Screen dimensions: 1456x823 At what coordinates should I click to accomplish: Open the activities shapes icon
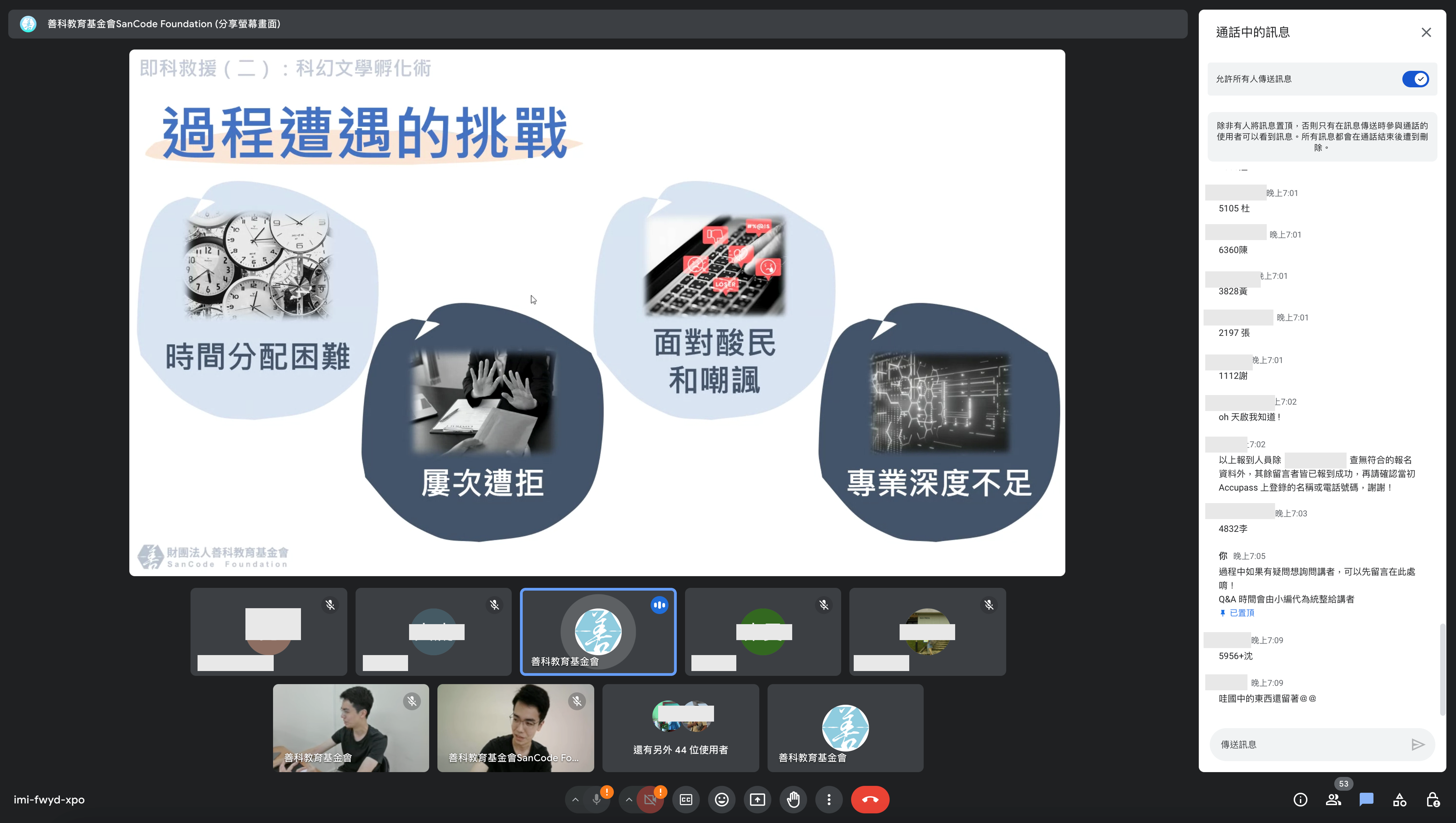pos(1399,800)
